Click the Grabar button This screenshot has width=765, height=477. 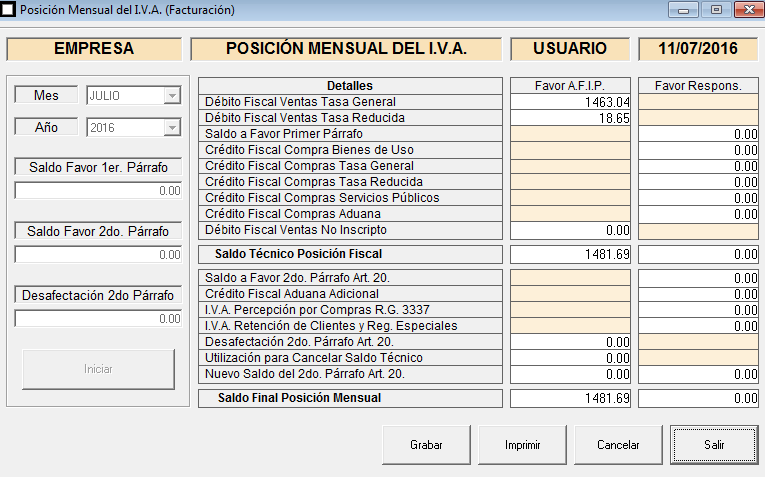point(426,444)
